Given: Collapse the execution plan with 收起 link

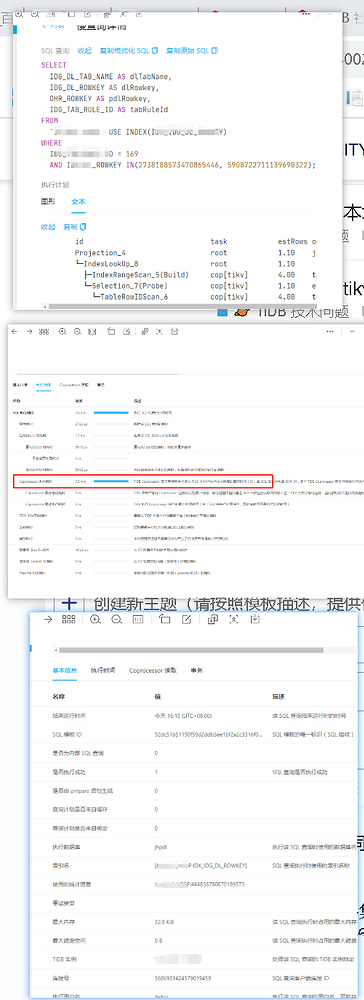Looking at the screenshot, I should coord(48,226).
